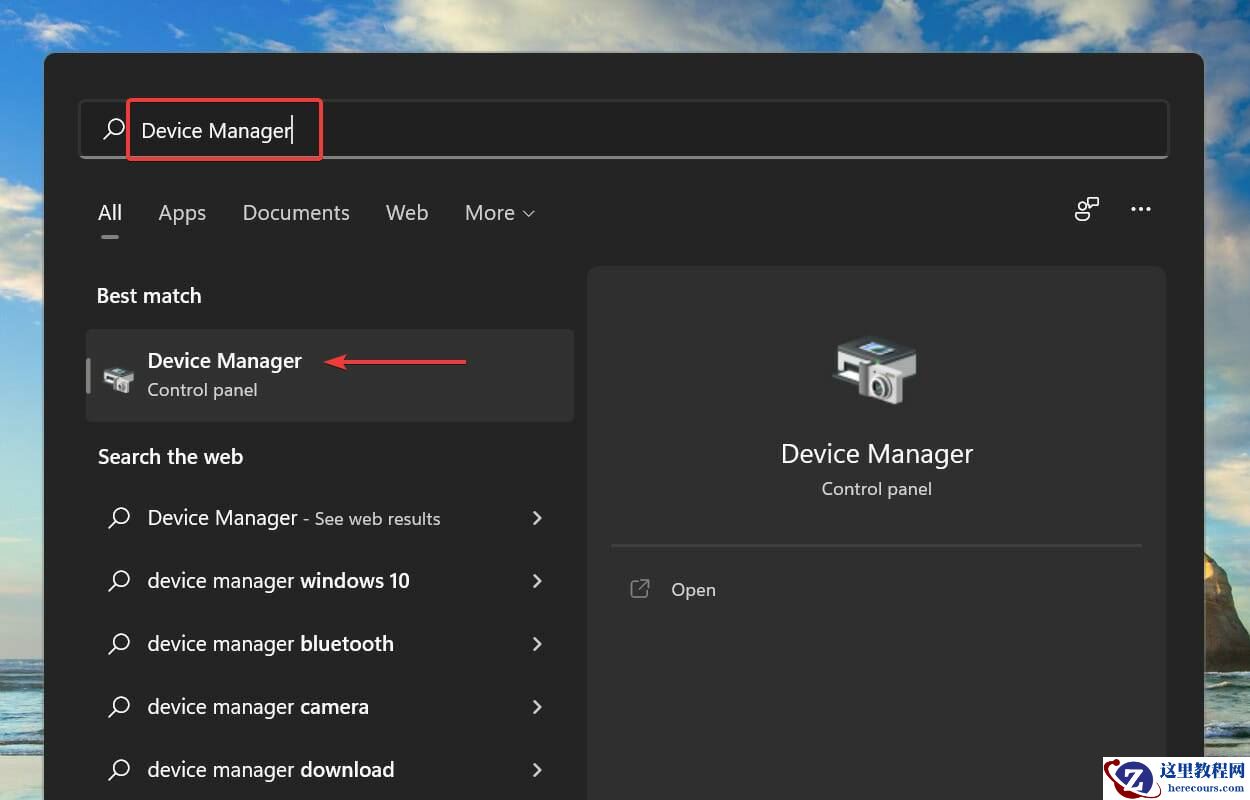This screenshot has width=1250, height=800.
Task: Select the Web filter tab
Action: pos(407,212)
